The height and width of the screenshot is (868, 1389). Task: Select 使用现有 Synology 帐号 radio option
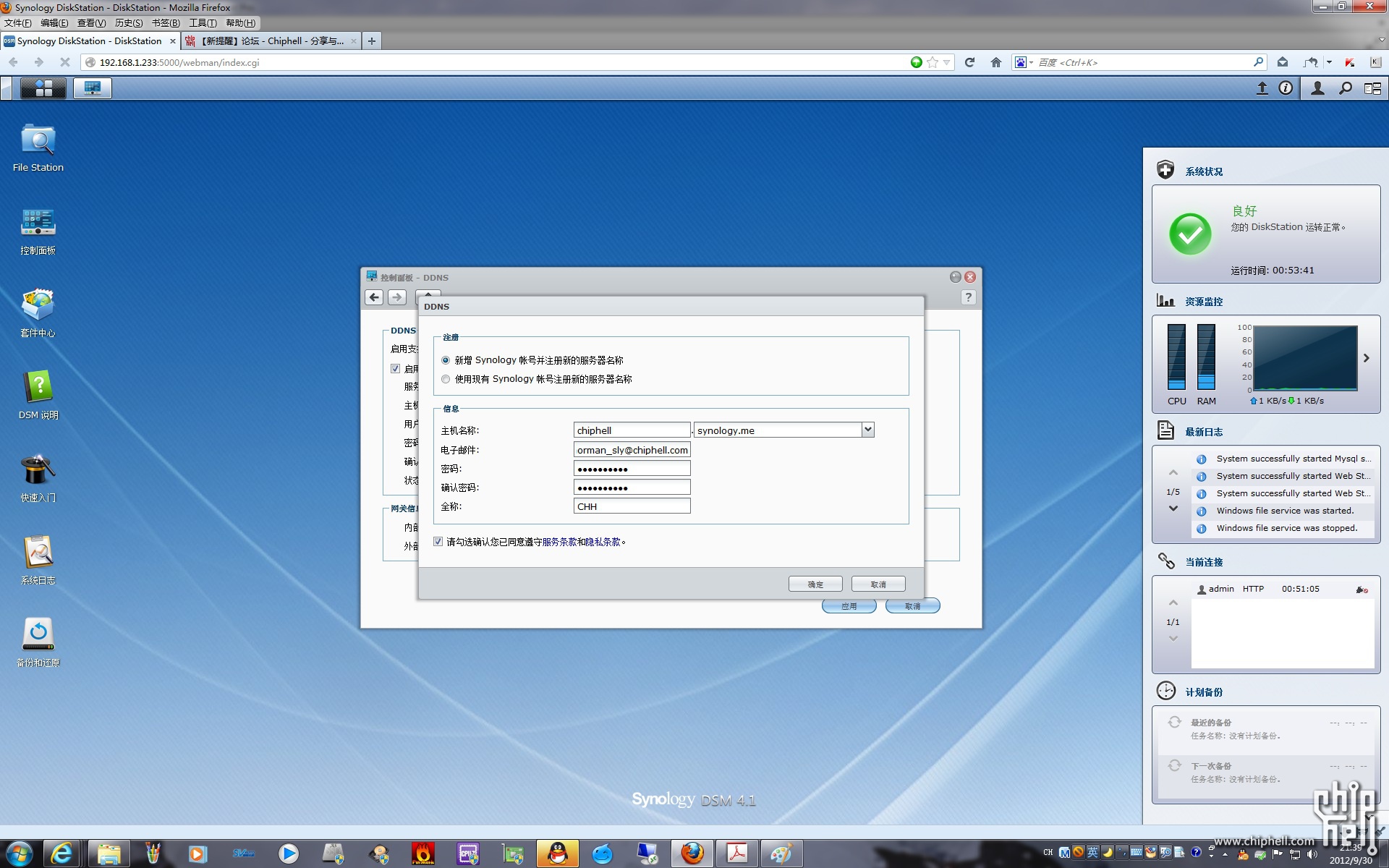(446, 379)
